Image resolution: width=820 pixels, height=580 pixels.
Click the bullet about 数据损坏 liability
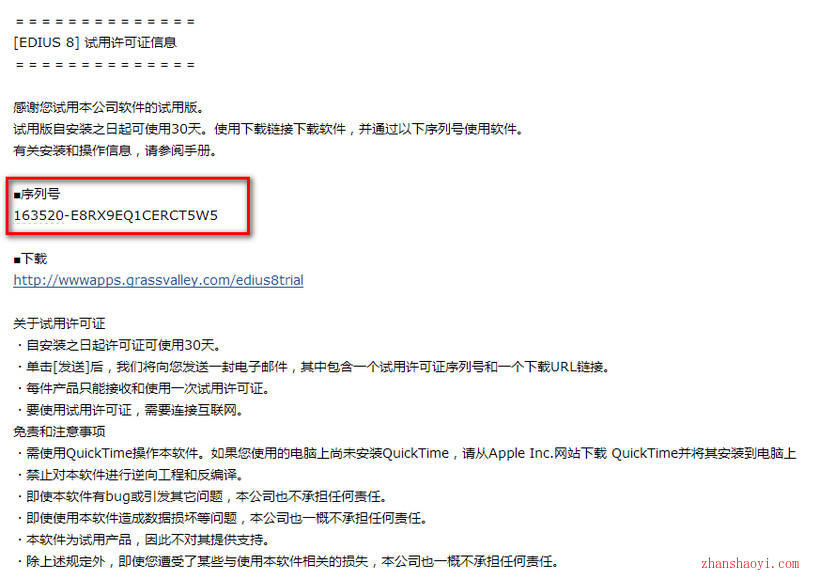pyautogui.click(x=222, y=518)
